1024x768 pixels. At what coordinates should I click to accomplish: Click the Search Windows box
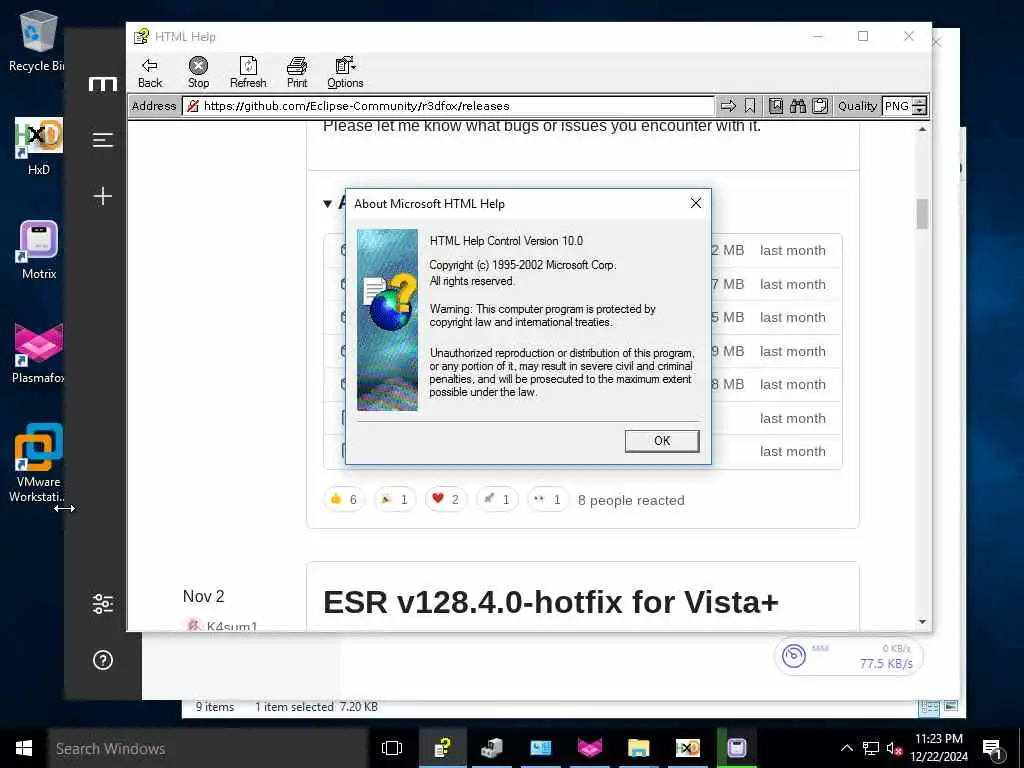point(207,748)
